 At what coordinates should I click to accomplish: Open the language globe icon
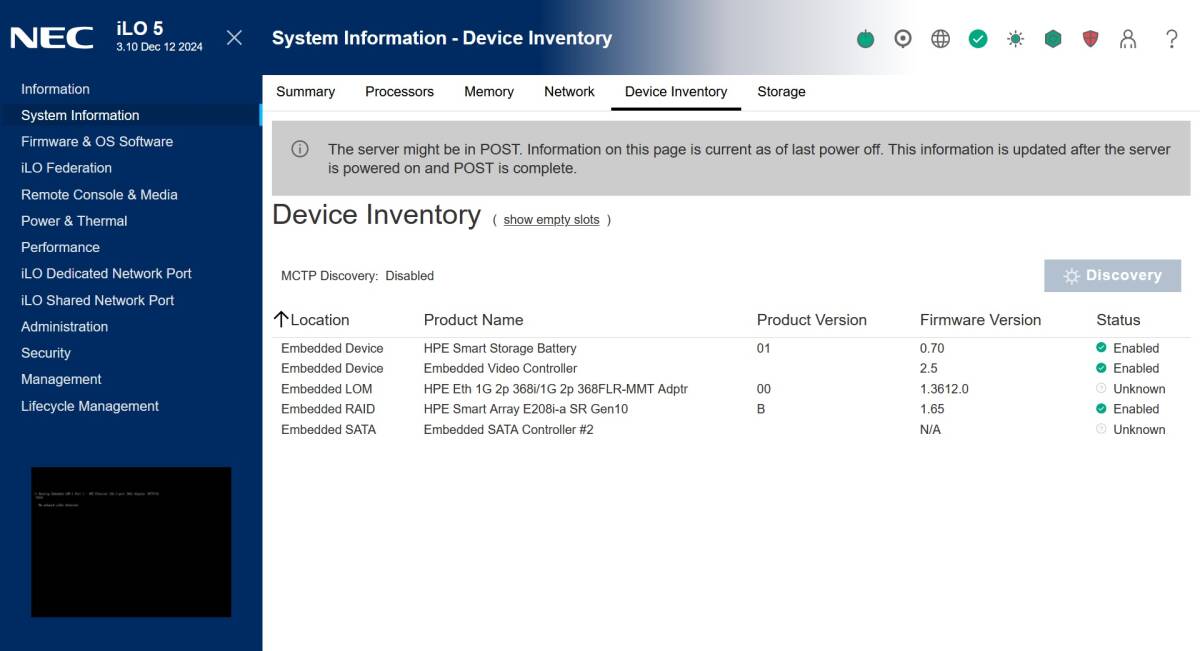coord(940,39)
